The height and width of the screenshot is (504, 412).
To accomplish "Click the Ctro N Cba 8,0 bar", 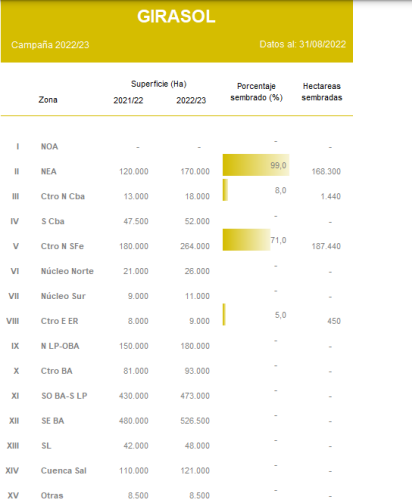I will [x=225, y=190].
